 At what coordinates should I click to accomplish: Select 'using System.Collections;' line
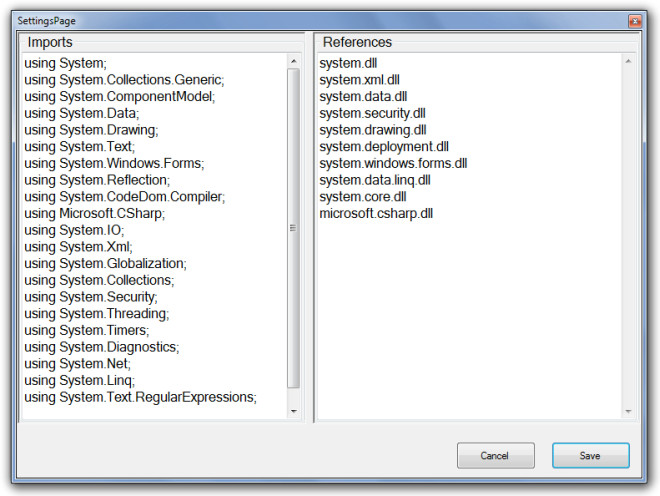click(99, 280)
